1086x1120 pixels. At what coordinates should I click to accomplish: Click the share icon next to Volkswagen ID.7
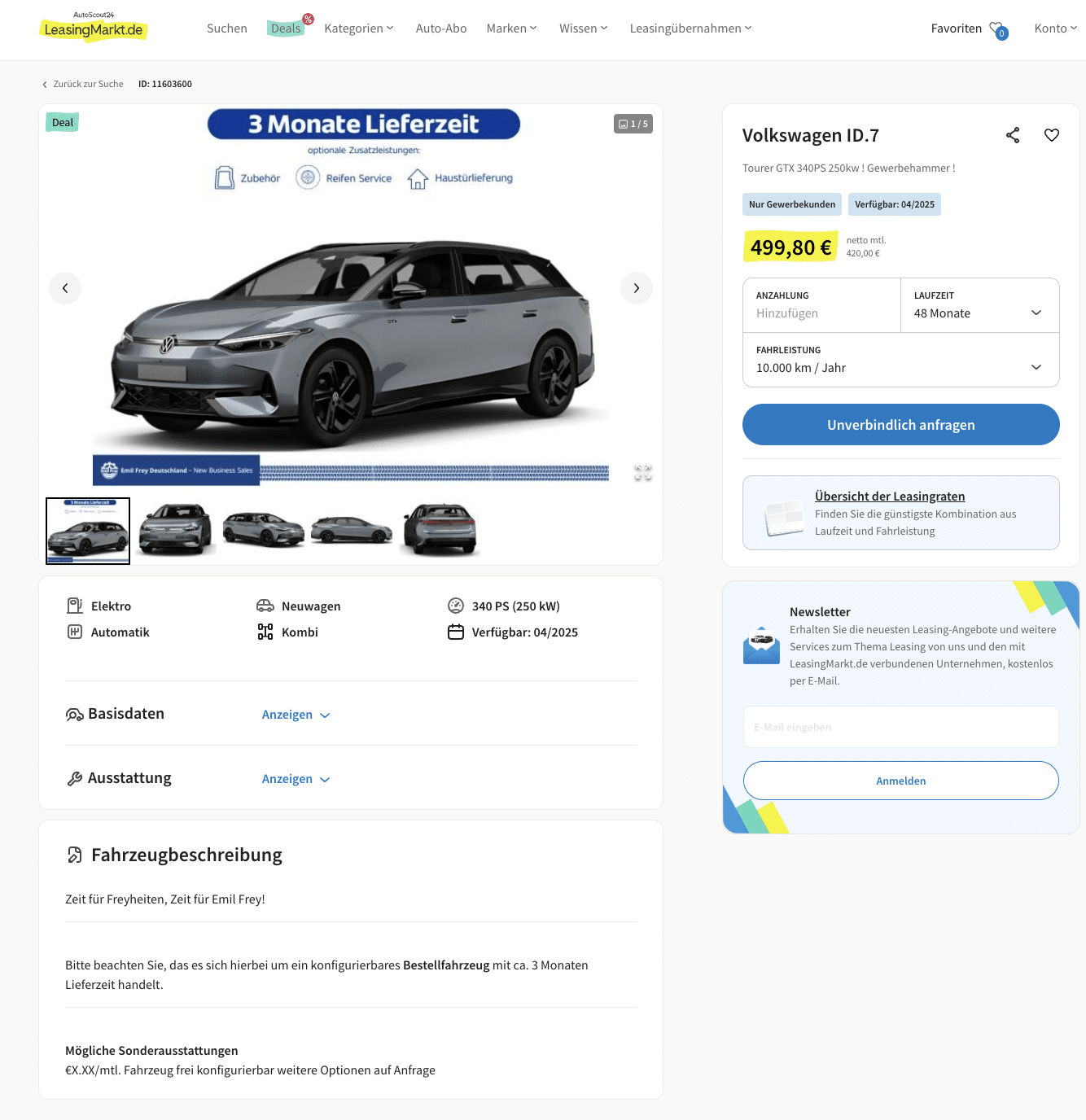[x=1013, y=135]
